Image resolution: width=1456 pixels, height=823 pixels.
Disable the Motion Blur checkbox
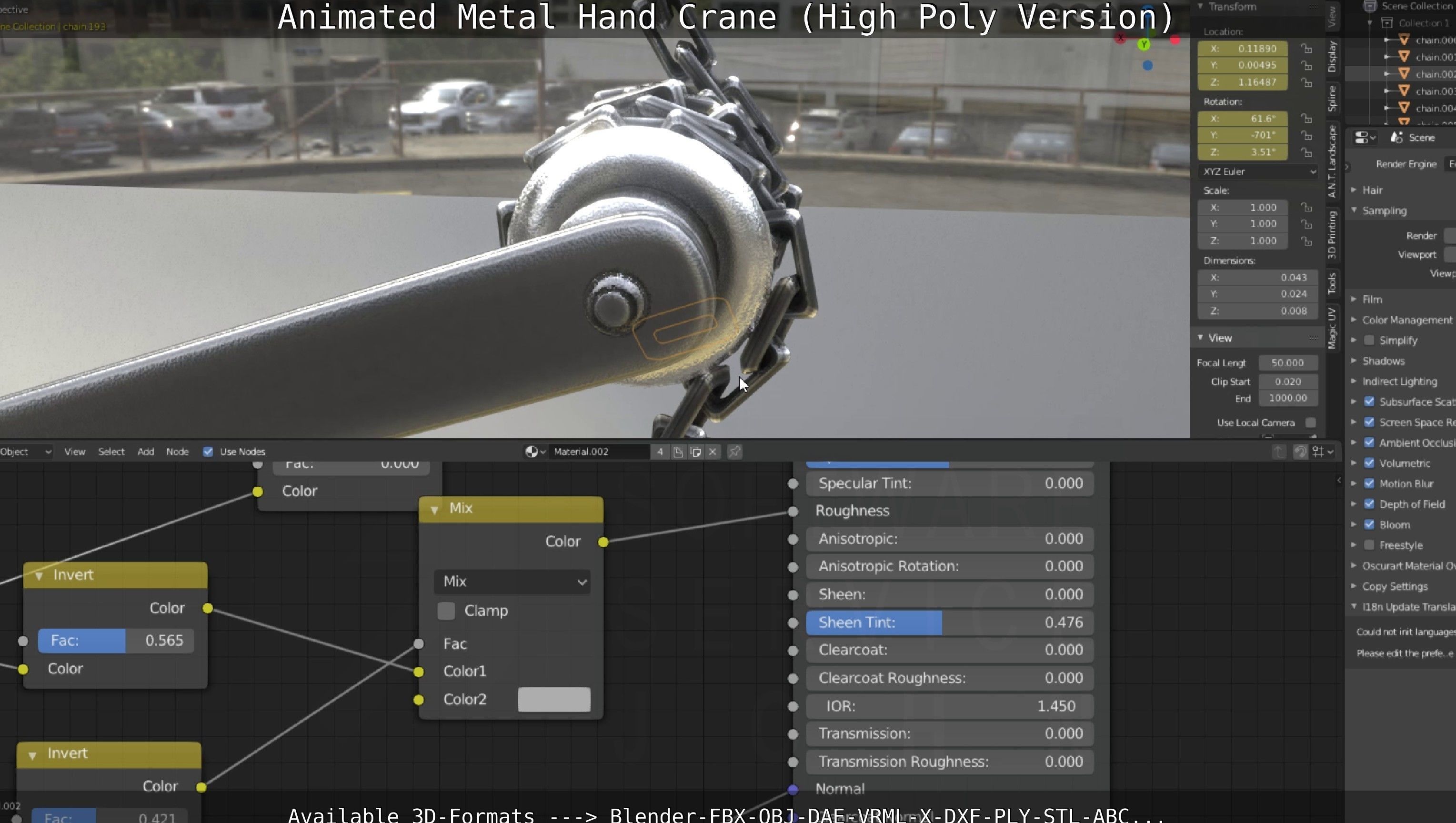1369,483
